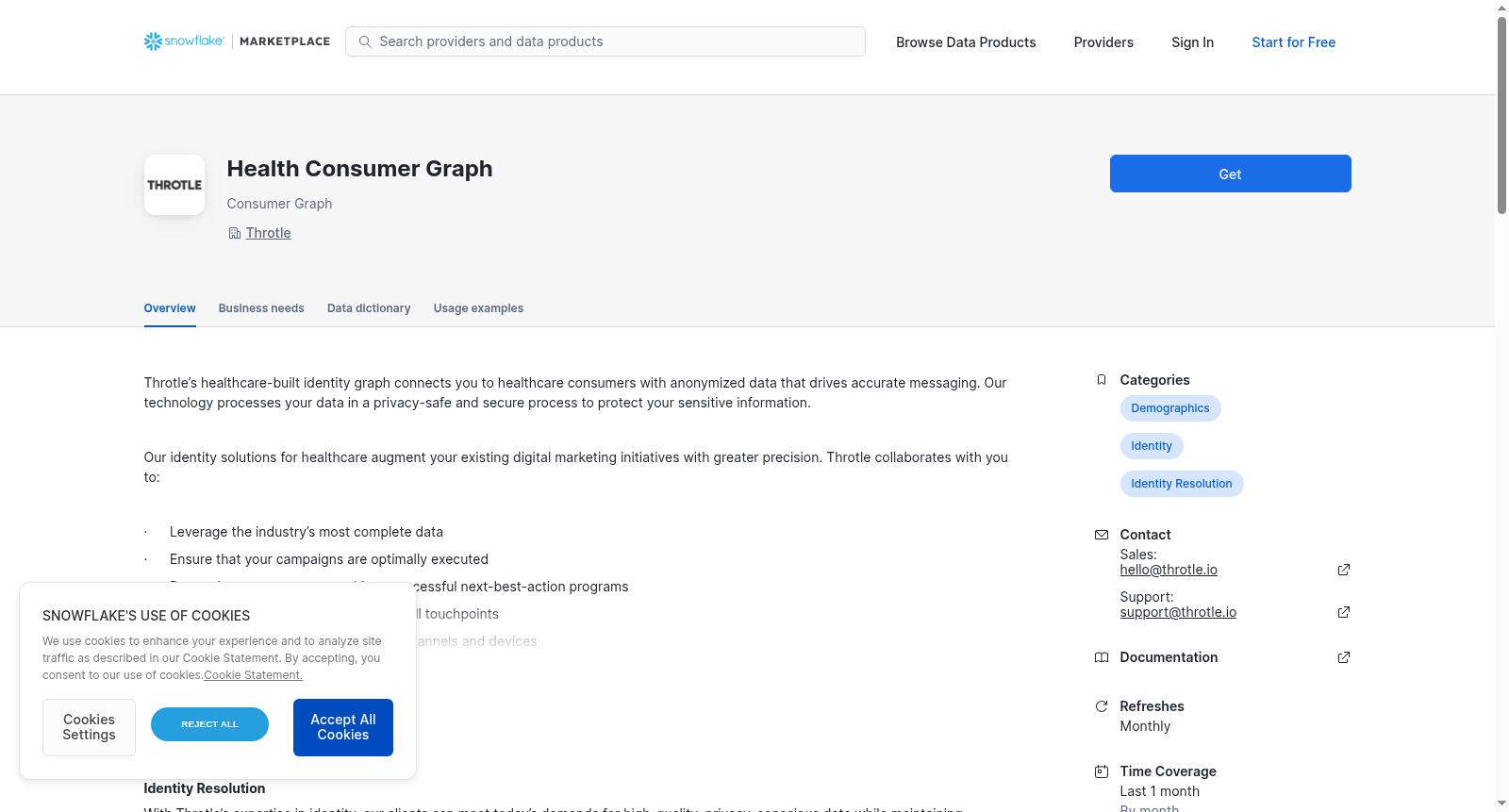The height and width of the screenshot is (812, 1509).
Task: Click the blue Get button
Action: click(1231, 174)
